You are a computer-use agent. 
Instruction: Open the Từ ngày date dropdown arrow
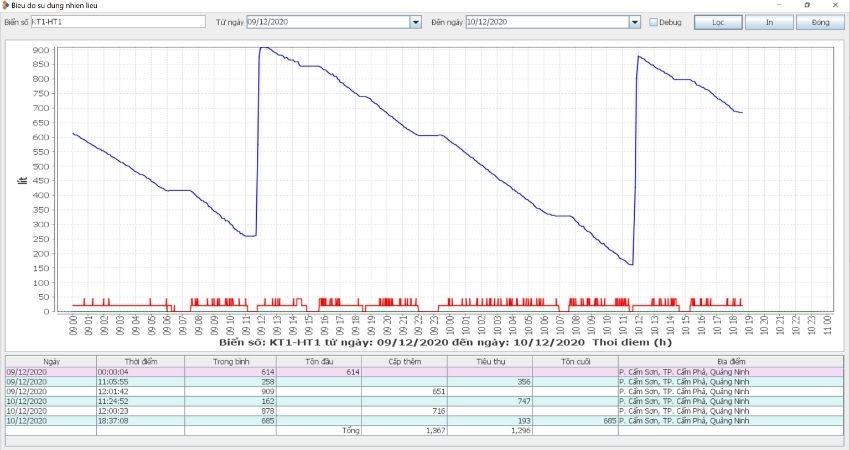(416, 22)
